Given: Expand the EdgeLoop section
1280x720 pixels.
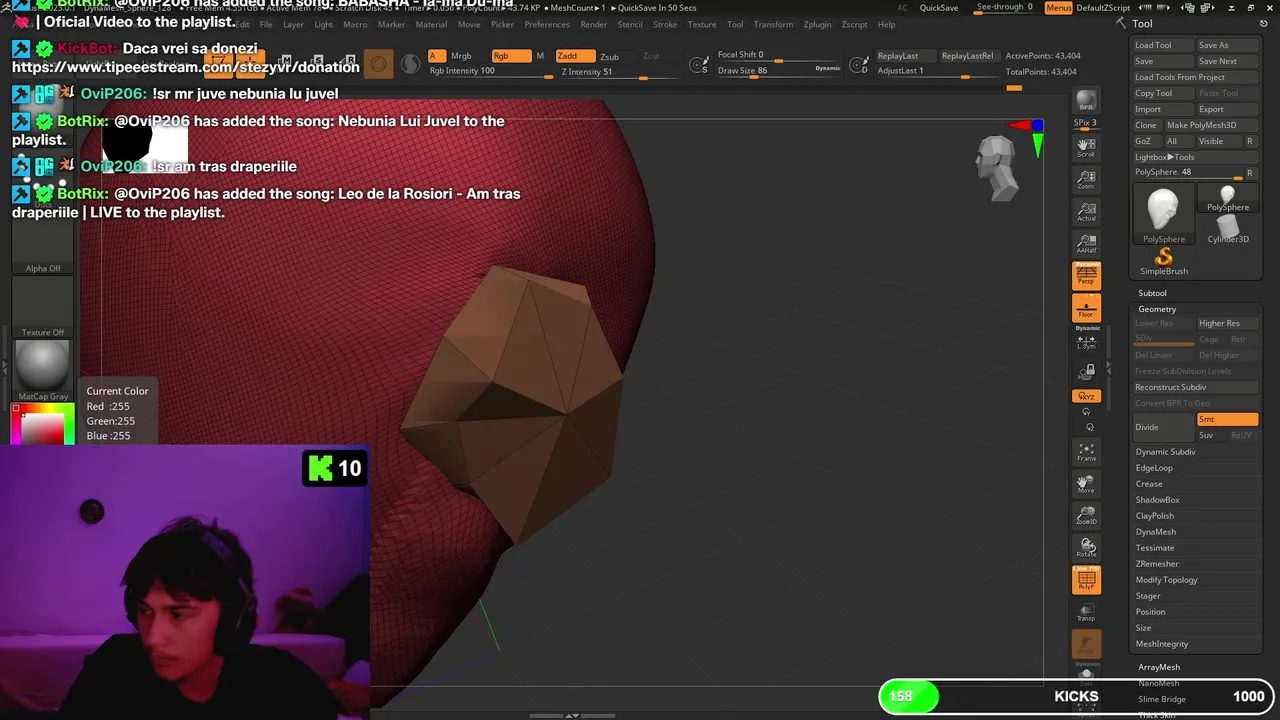Looking at the screenshot, I should [x=1154, y=468].
